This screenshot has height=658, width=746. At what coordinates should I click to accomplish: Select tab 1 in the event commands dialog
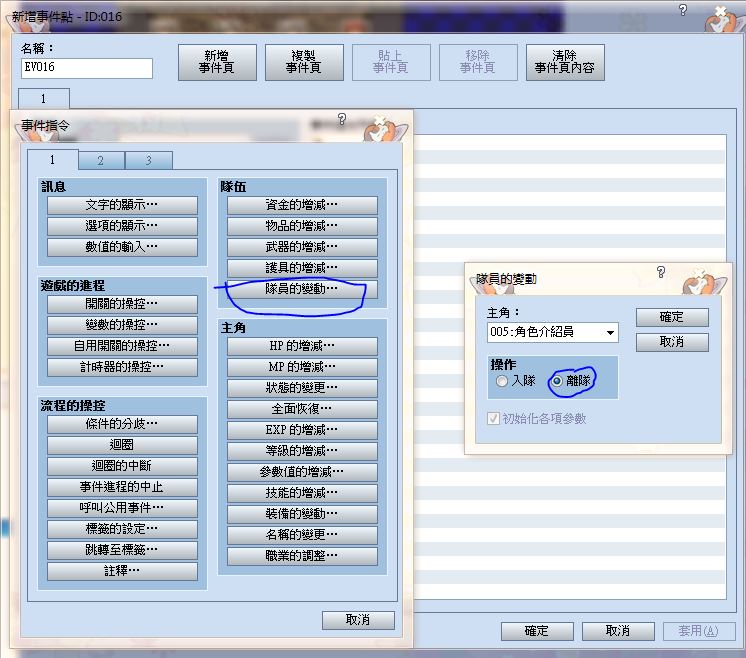pos(52,160)
